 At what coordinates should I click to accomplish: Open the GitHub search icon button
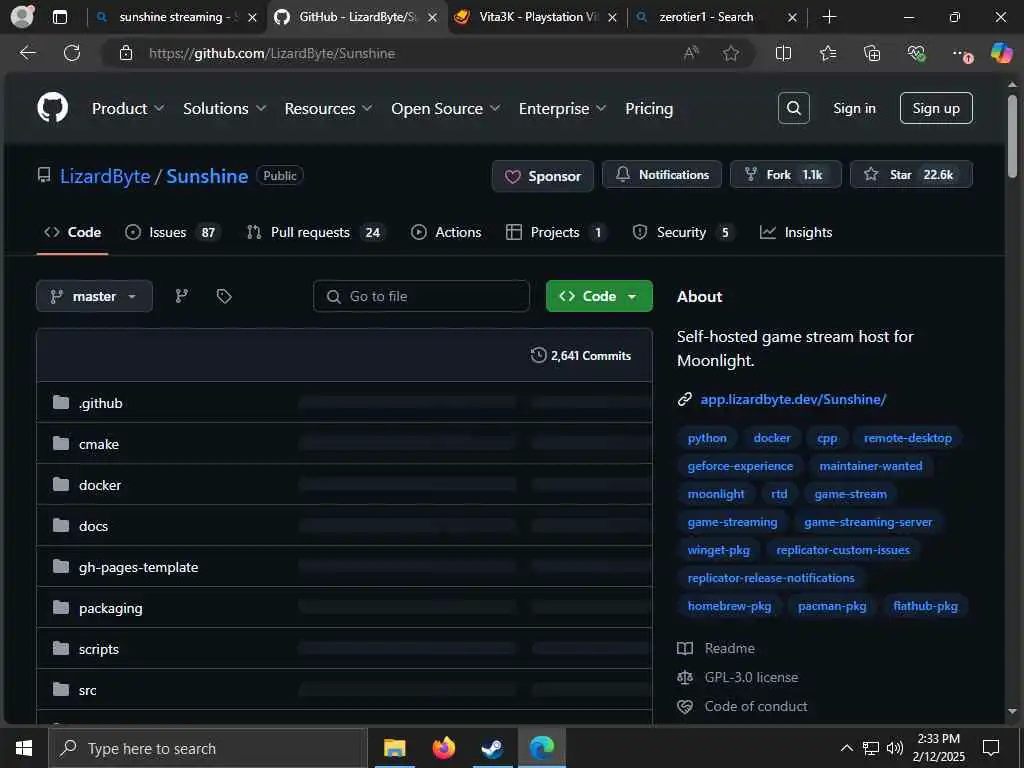793,108
